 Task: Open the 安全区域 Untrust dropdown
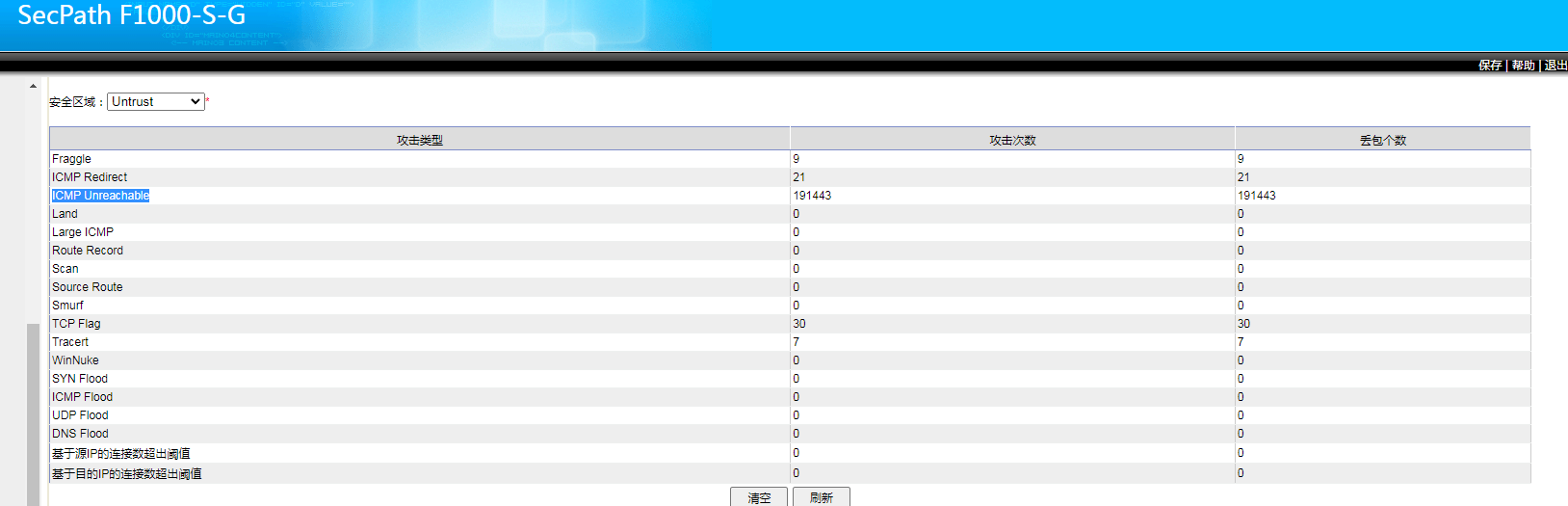[155, 101]
